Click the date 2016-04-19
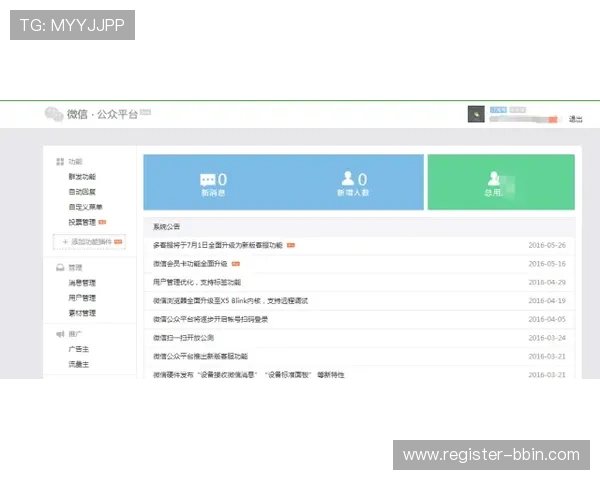 tap(547, 301)
